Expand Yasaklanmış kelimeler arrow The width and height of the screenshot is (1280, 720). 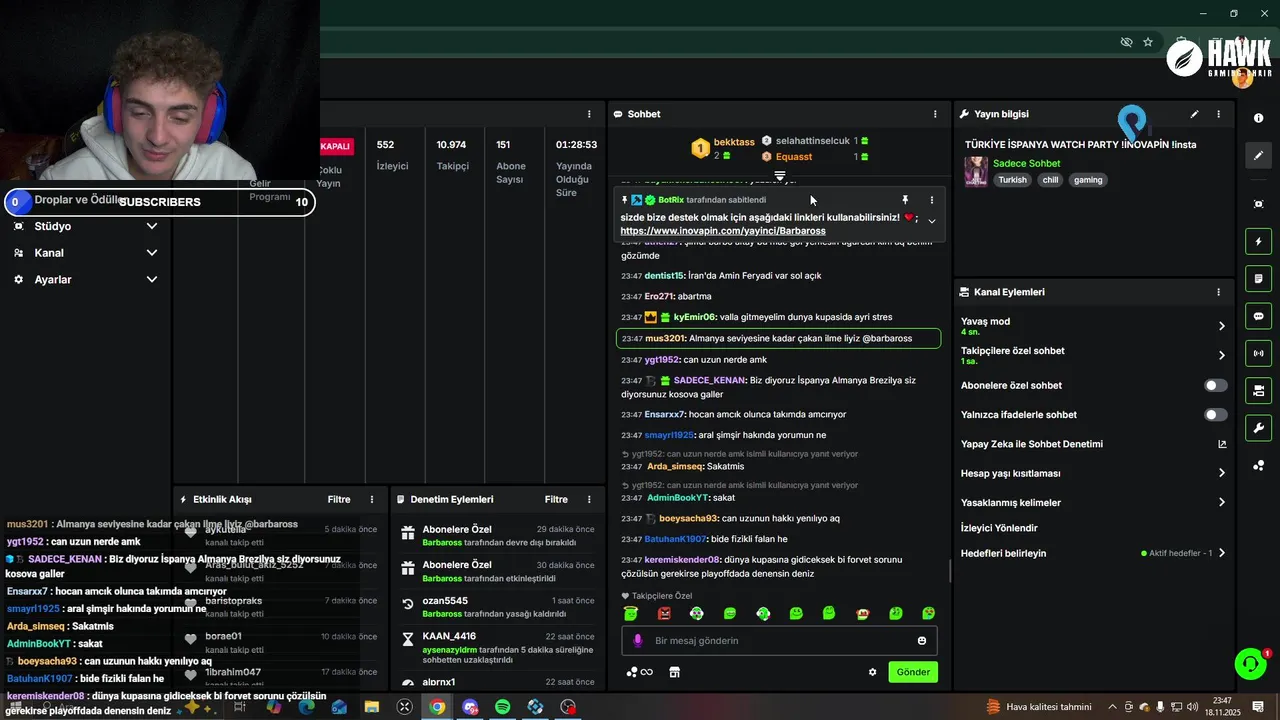[x=1221, y=503]
